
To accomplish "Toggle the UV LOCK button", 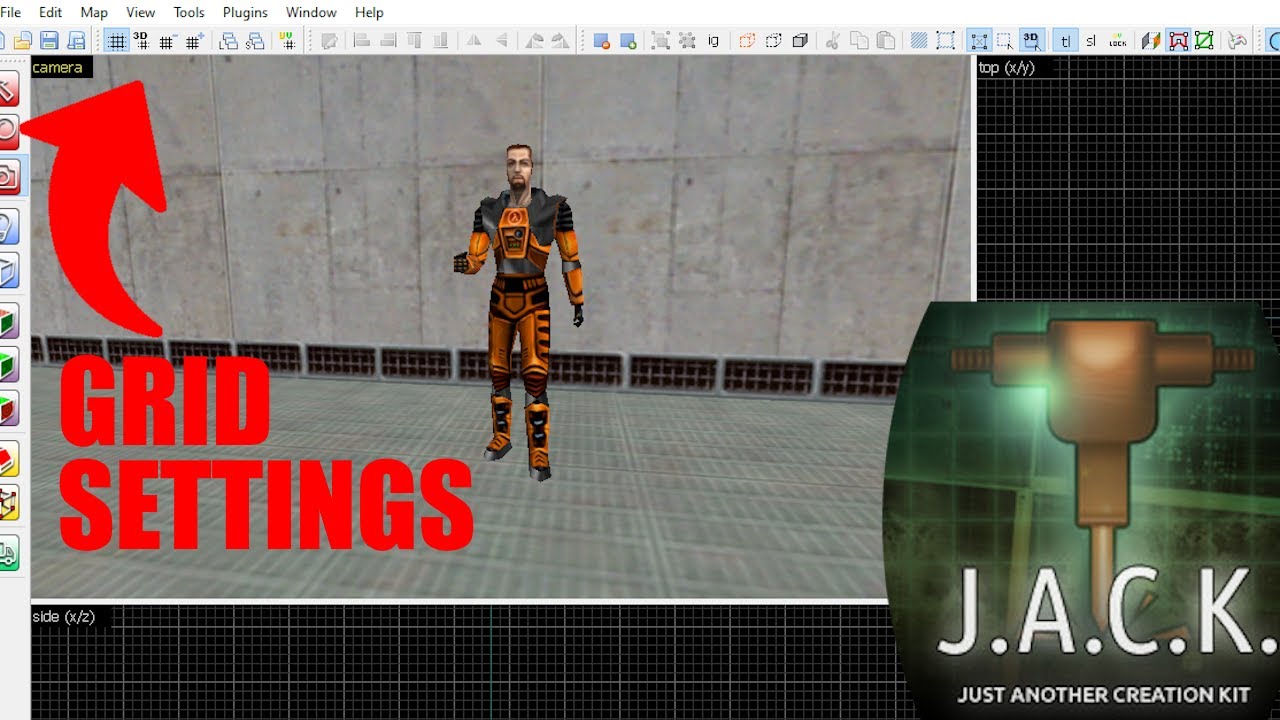I will 1118,41.
